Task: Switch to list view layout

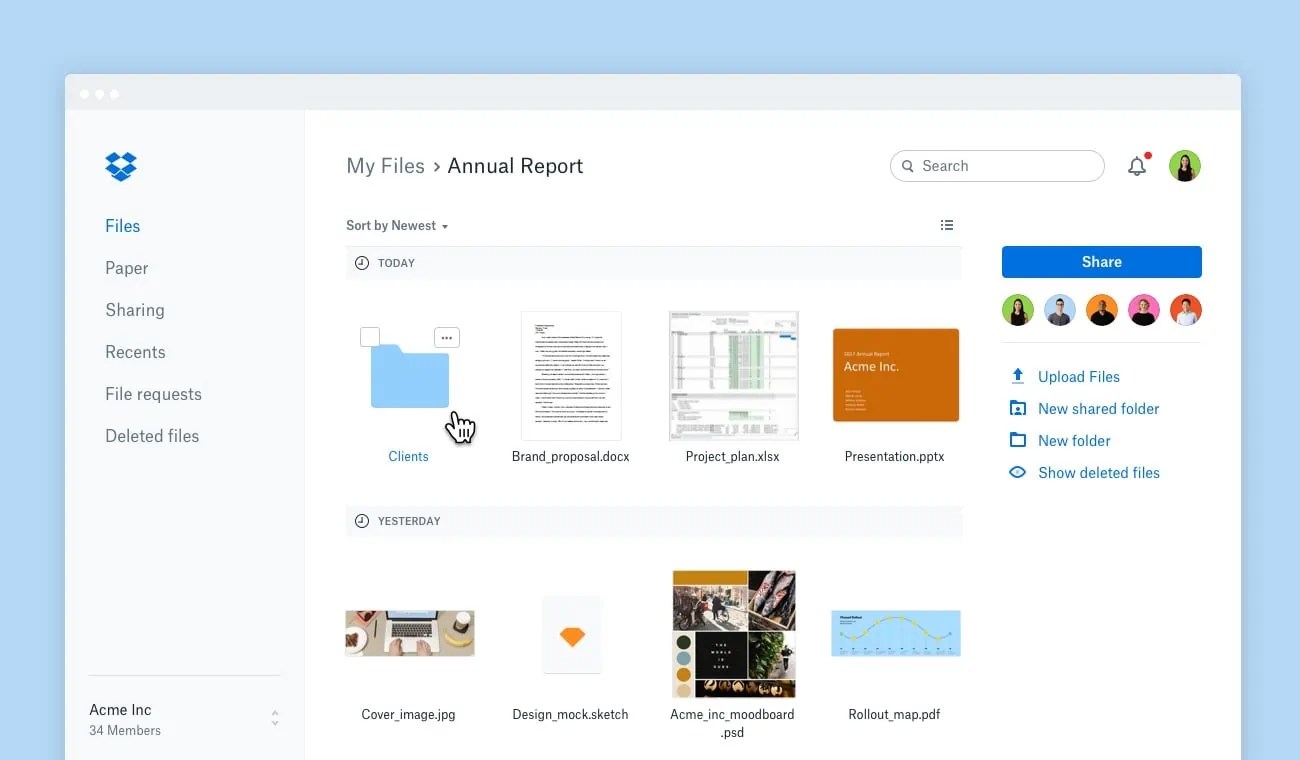Action: pyautogui.click(x=947, y=224)
